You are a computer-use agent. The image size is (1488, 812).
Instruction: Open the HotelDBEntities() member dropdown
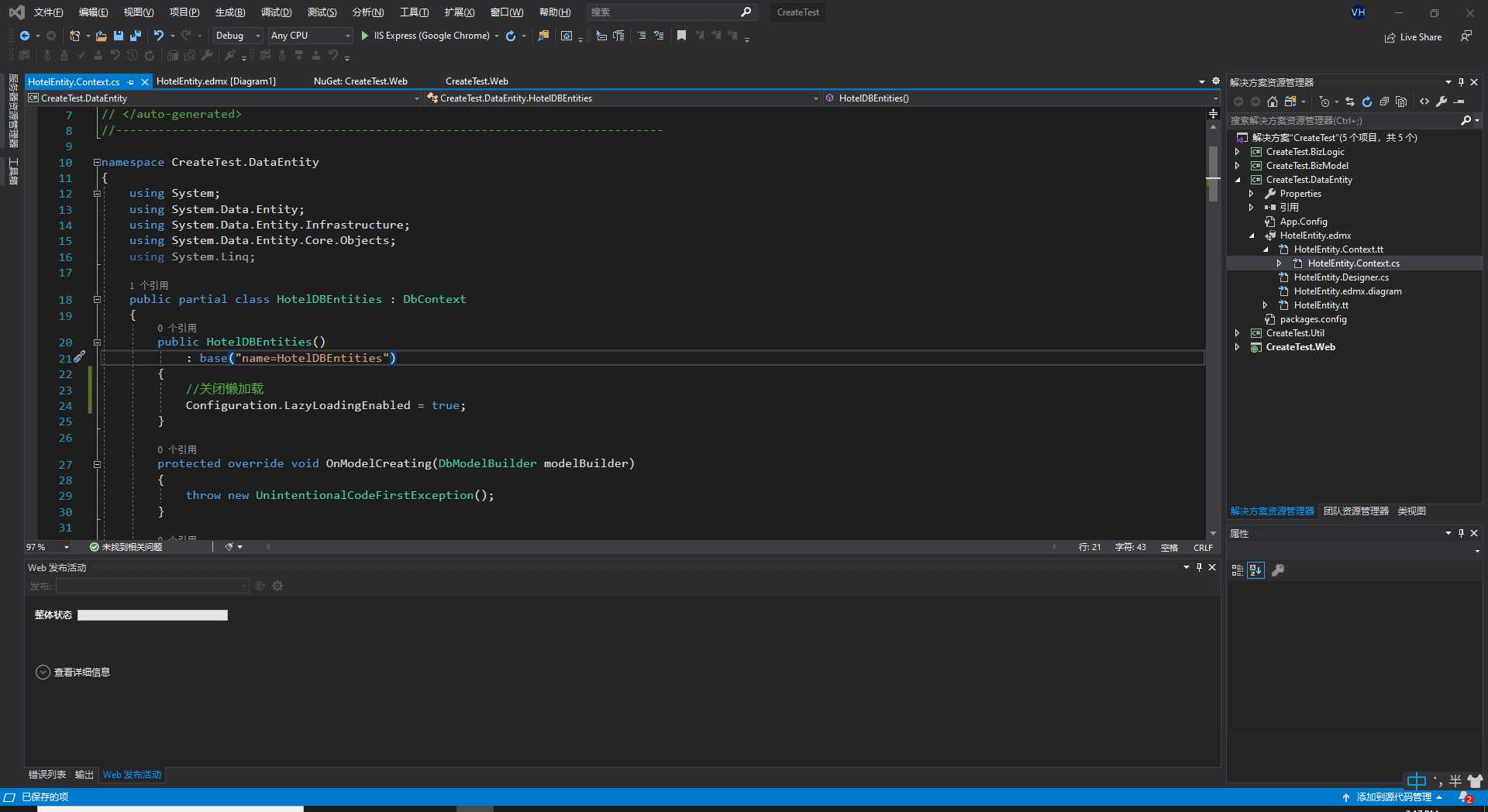(x=1021, y=98)
